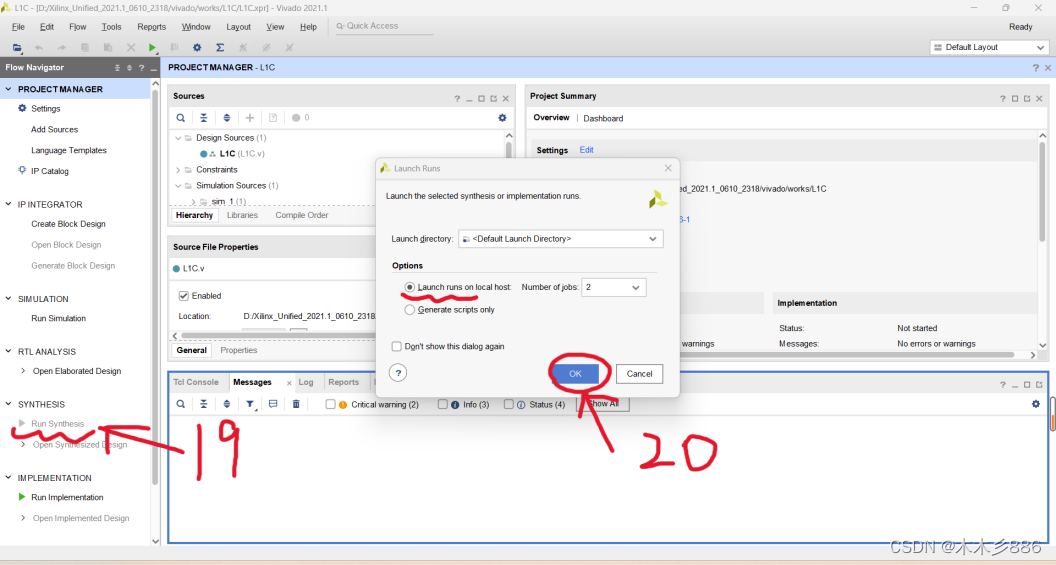Open the Launch directory dropdown
The height and width of the screenshot is (565, 1056).
560,239
